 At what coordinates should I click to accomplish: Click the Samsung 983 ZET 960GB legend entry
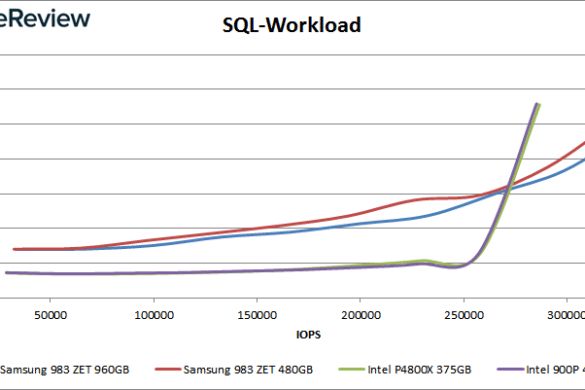[64, 369]
